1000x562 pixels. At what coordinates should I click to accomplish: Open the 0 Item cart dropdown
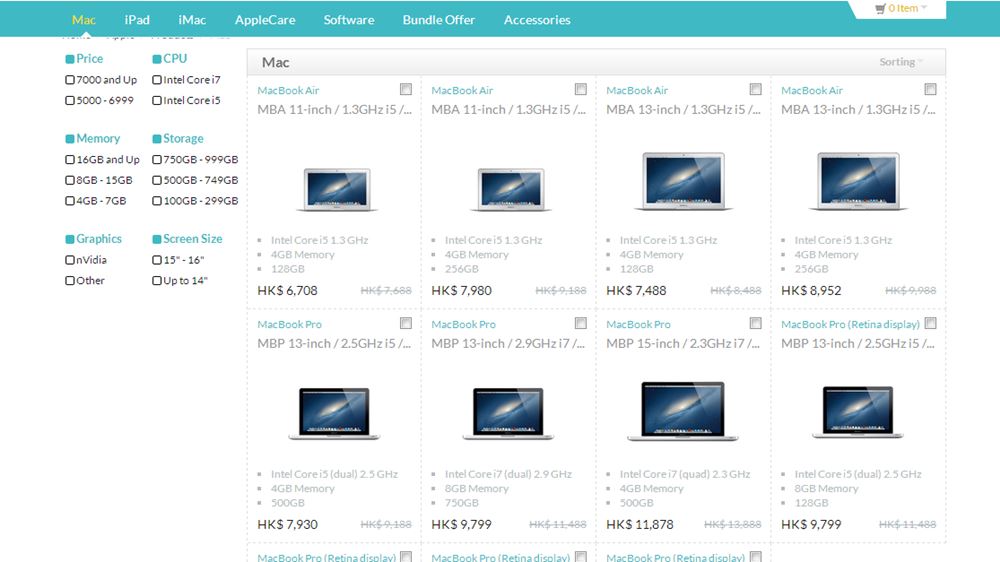tap(907, 8)
